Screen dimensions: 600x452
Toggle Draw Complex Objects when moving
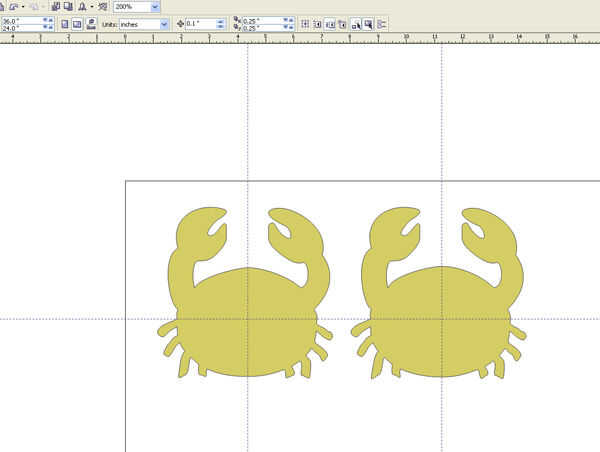[x=356, y=24]
